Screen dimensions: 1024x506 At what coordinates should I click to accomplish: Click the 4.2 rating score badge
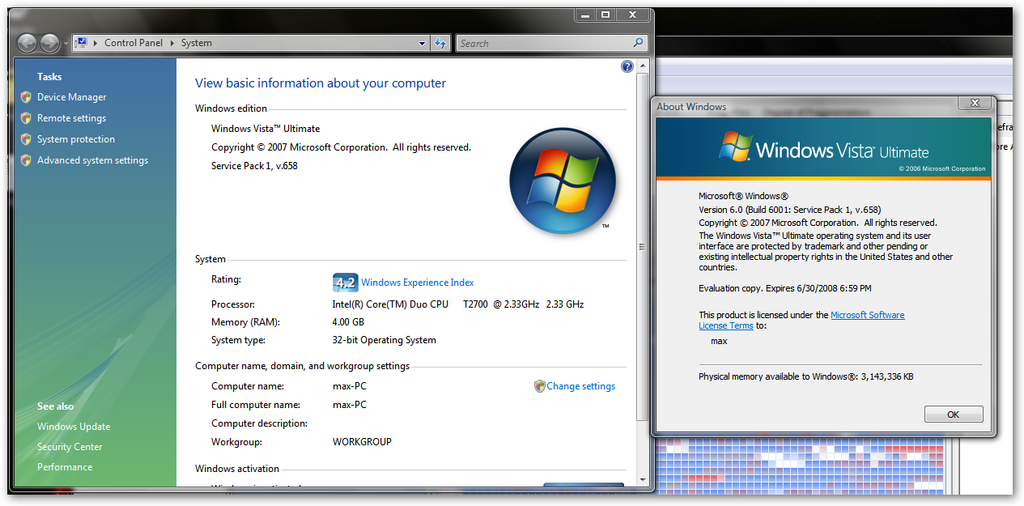[345, 282]
